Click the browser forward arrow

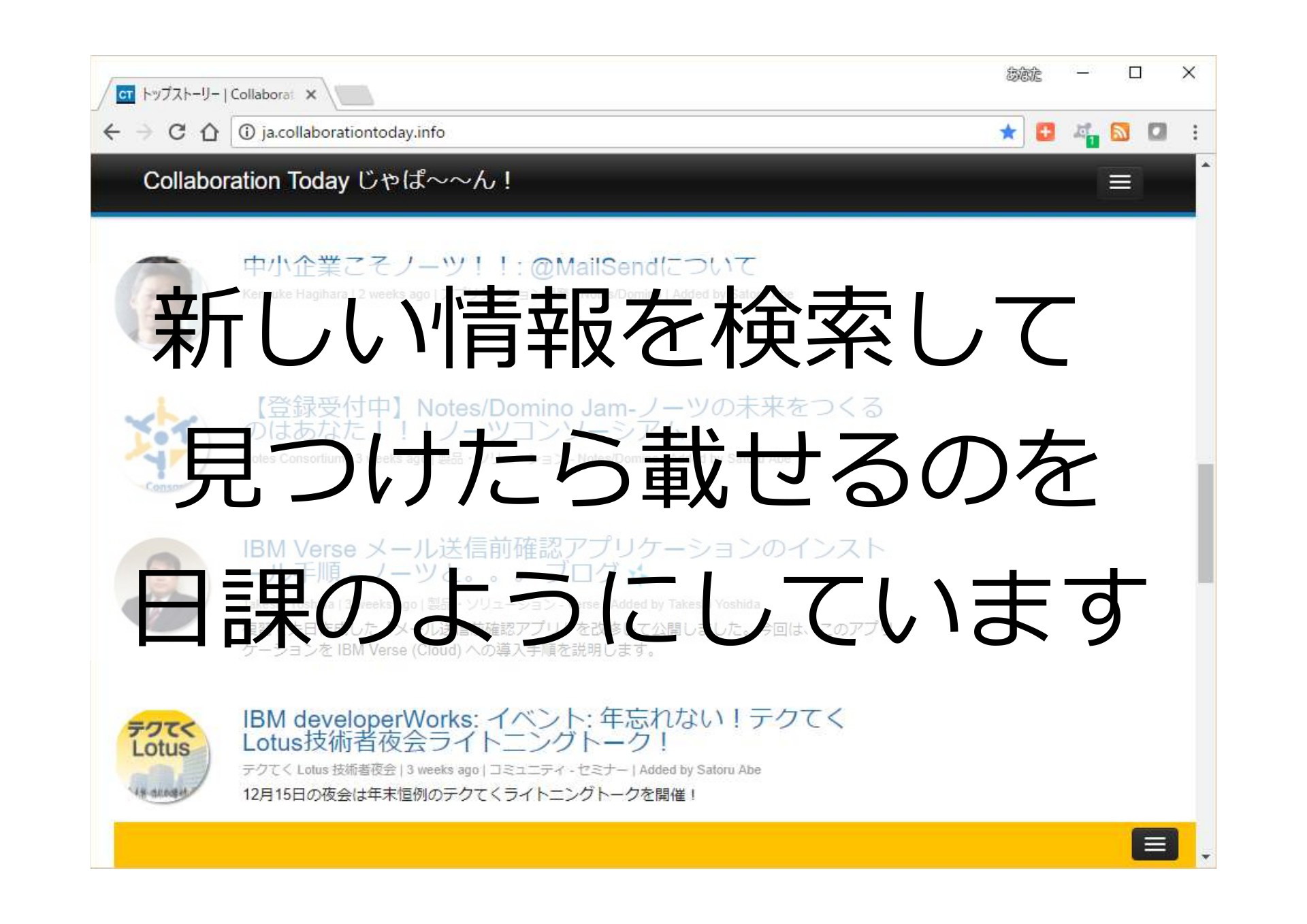point(144,132)
